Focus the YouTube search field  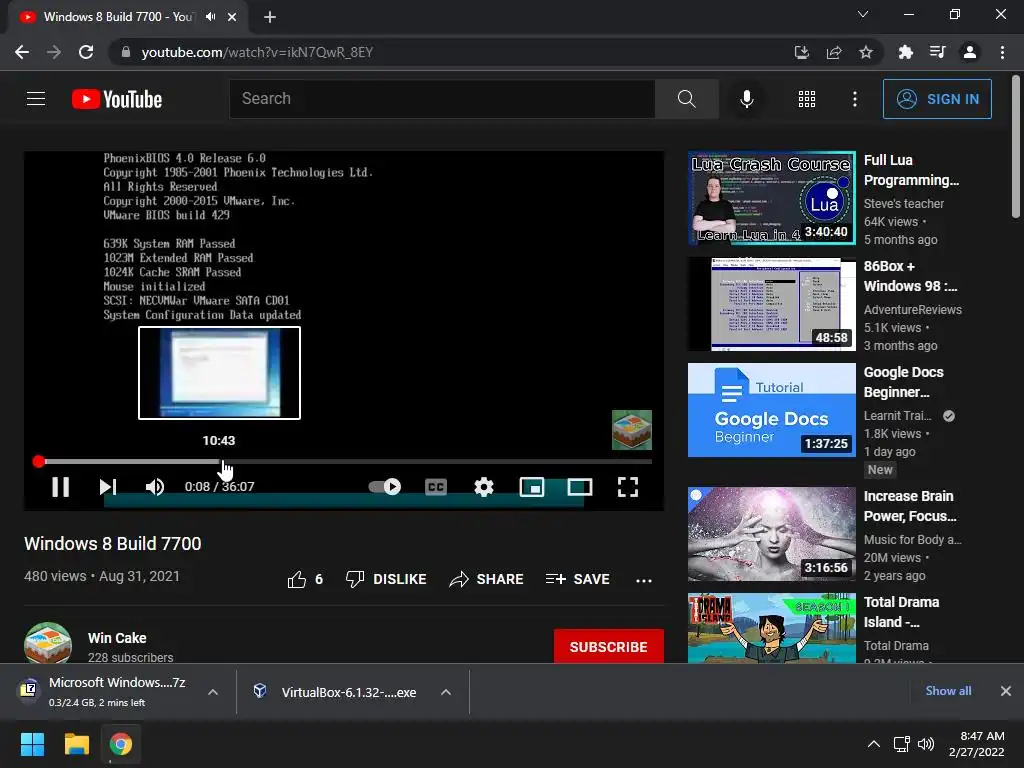point(442,99)
